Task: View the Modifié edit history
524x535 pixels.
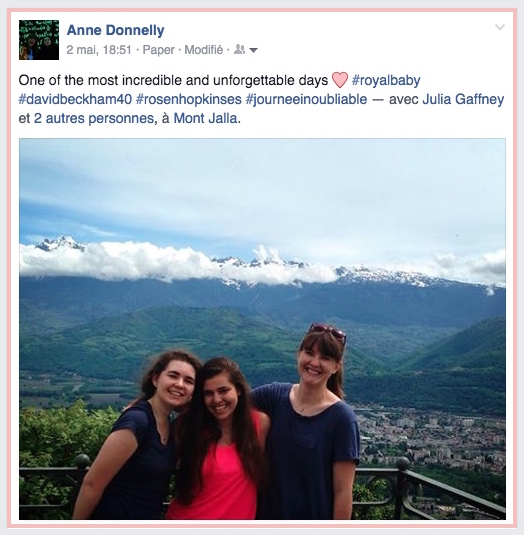Action: pyautogui.click(x=204, y=50)
